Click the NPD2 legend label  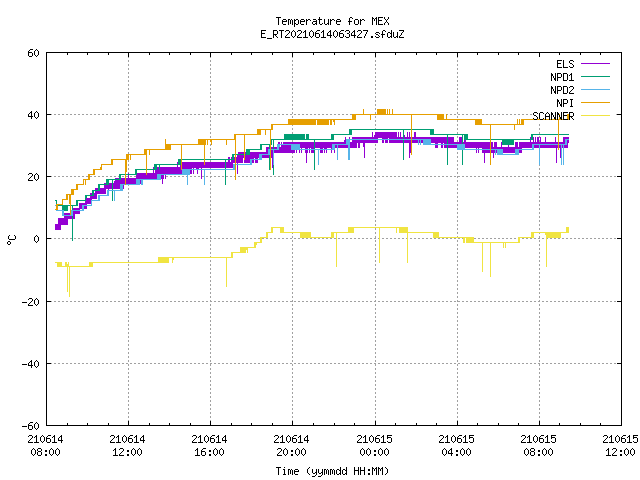[562, 90]
